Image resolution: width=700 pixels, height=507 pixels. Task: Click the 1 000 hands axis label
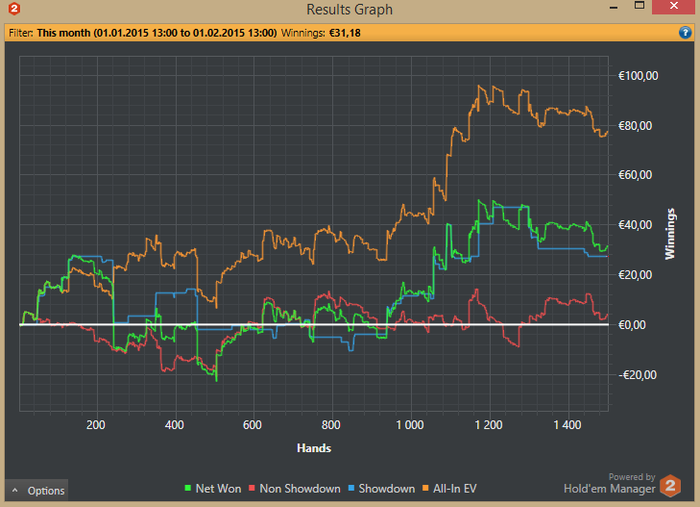pyautogui.click(x=410, y=425)
